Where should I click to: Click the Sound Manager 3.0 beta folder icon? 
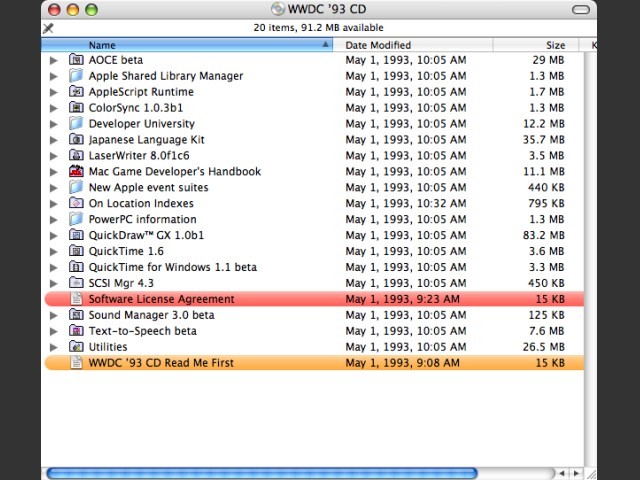click(76, 314)
